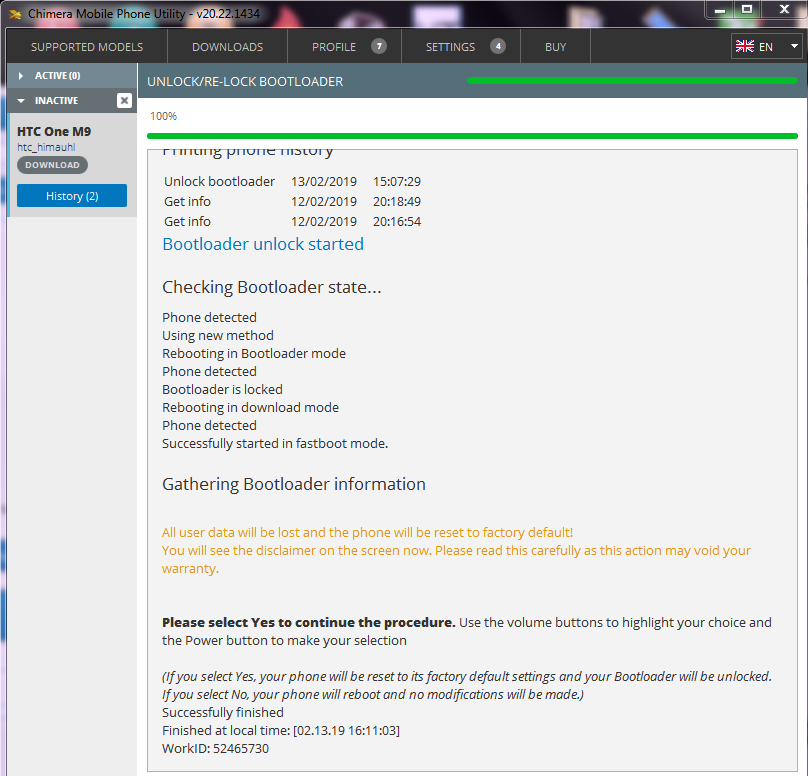Open History (2) for the phone
The image size is (808, 776).
[x=72, y=196]
